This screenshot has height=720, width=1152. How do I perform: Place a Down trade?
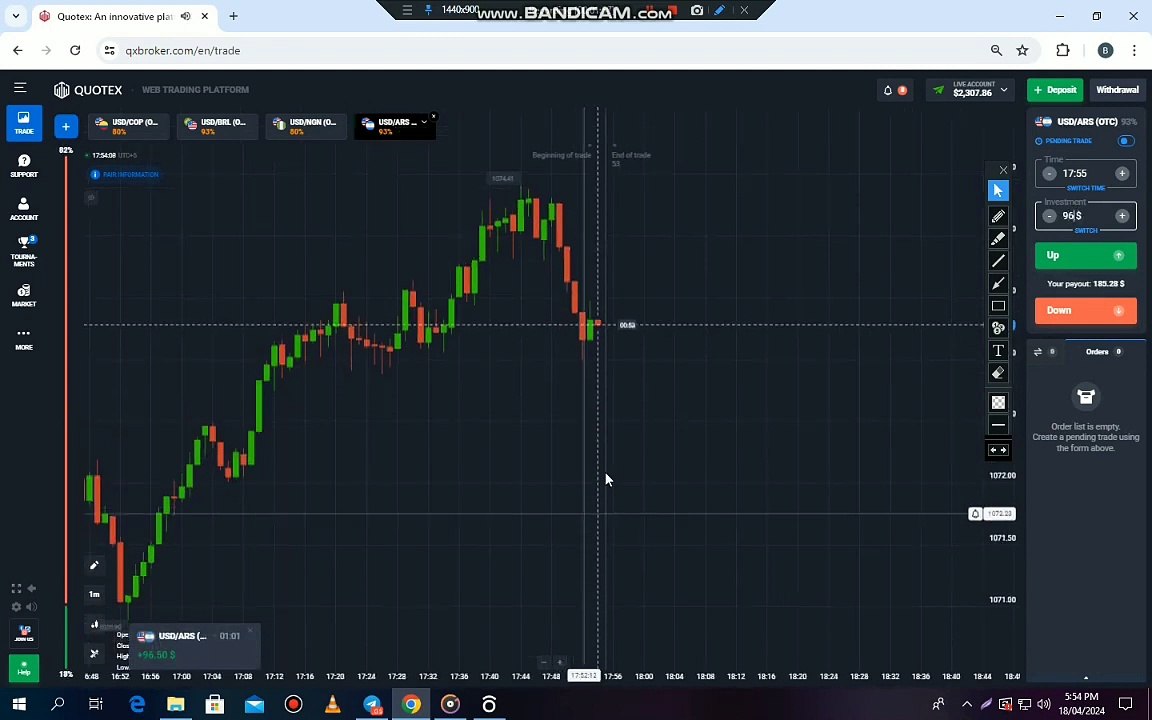coord(1085,311)
